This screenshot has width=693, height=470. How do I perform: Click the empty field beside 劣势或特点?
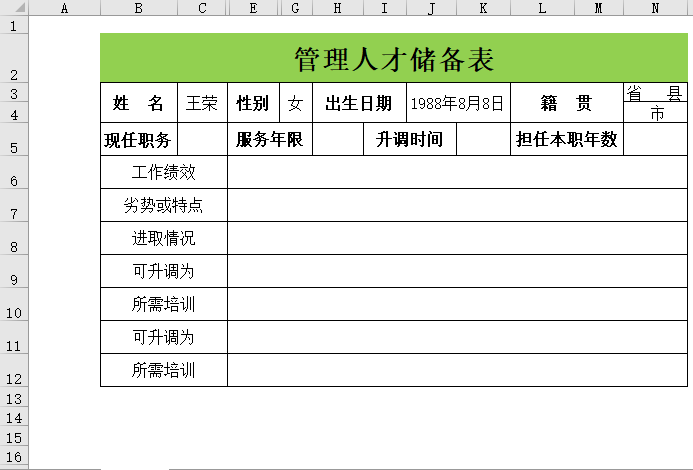(457, 205)
